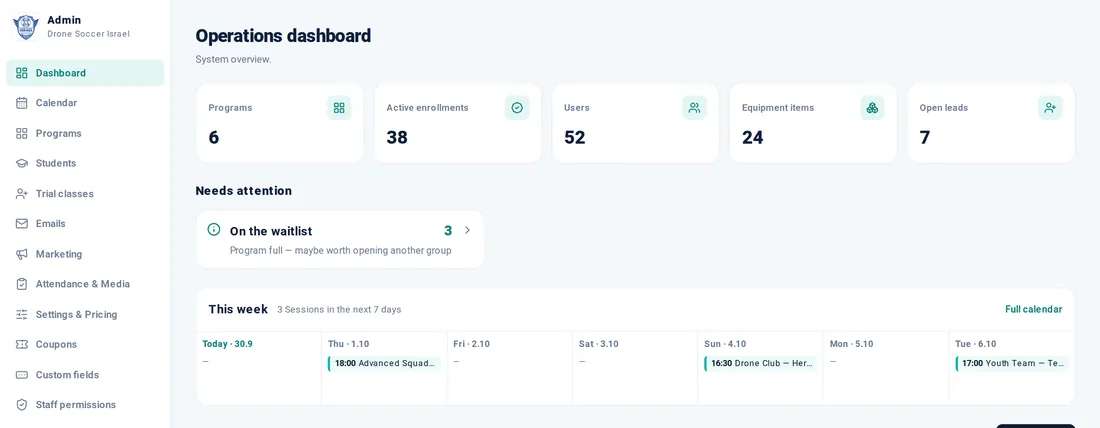Click the Settings & Pricing sliders icon
The width and height of the screenshot is (1100, 428).
click(22, 314)
